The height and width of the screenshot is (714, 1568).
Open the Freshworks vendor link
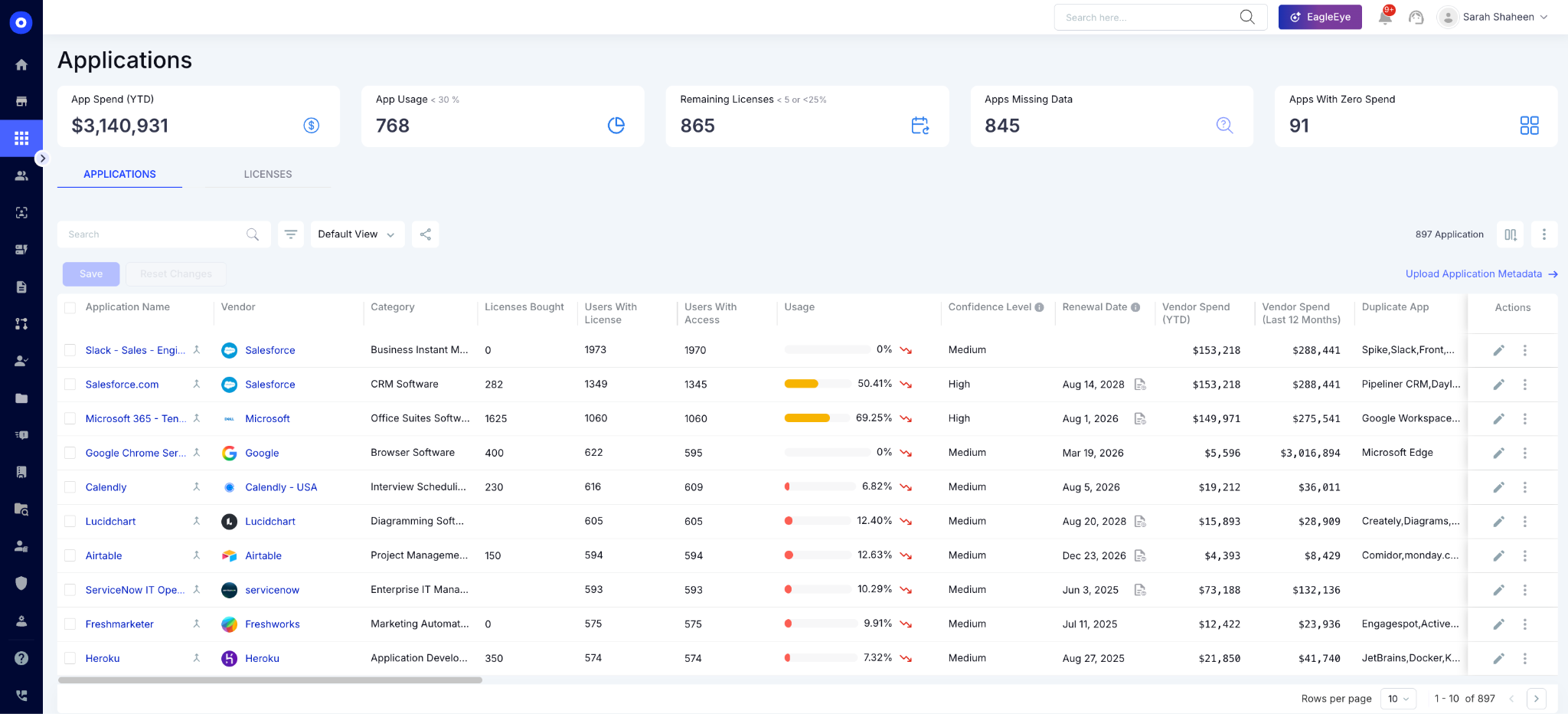pyautogui.click(x=273, y=624)
